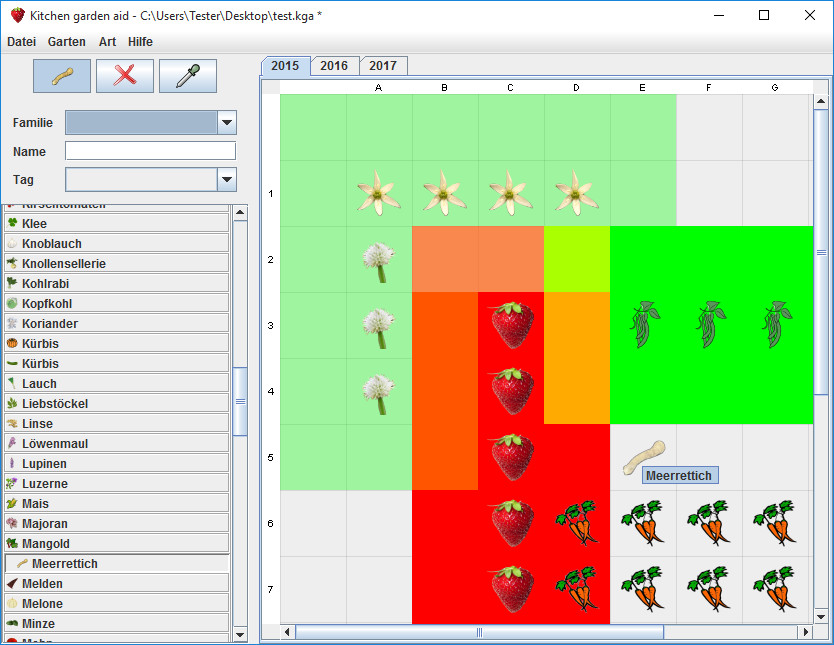This screenshot has height=645, width=834.
Task: Open the Garten menu
Action: click(x=67, y=42)
